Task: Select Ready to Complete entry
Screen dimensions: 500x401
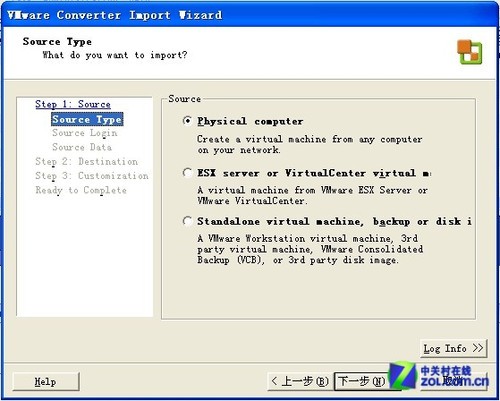Action: (81, 190)
